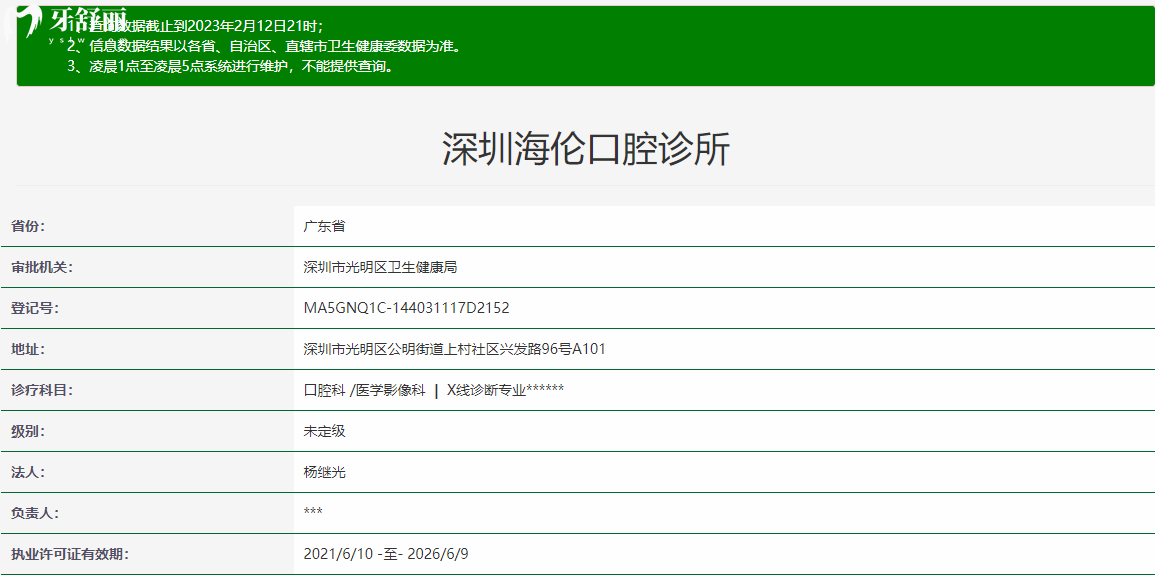This screenshot has width=1155, height=575.
Task: Click the 执业许可证有效期 label
Action: point(70,554)
